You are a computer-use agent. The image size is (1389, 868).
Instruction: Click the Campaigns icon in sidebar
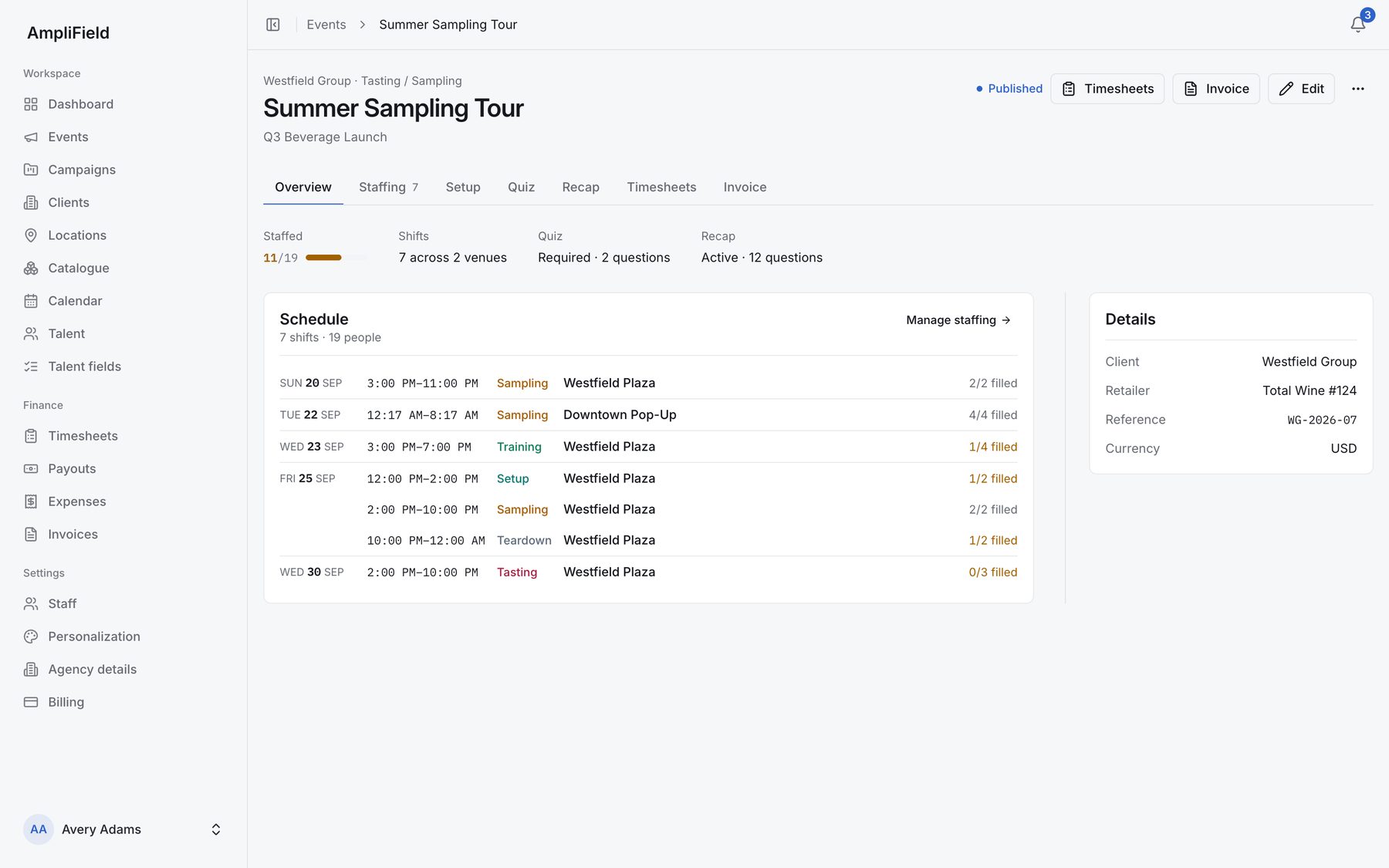(x=31, y=170)
